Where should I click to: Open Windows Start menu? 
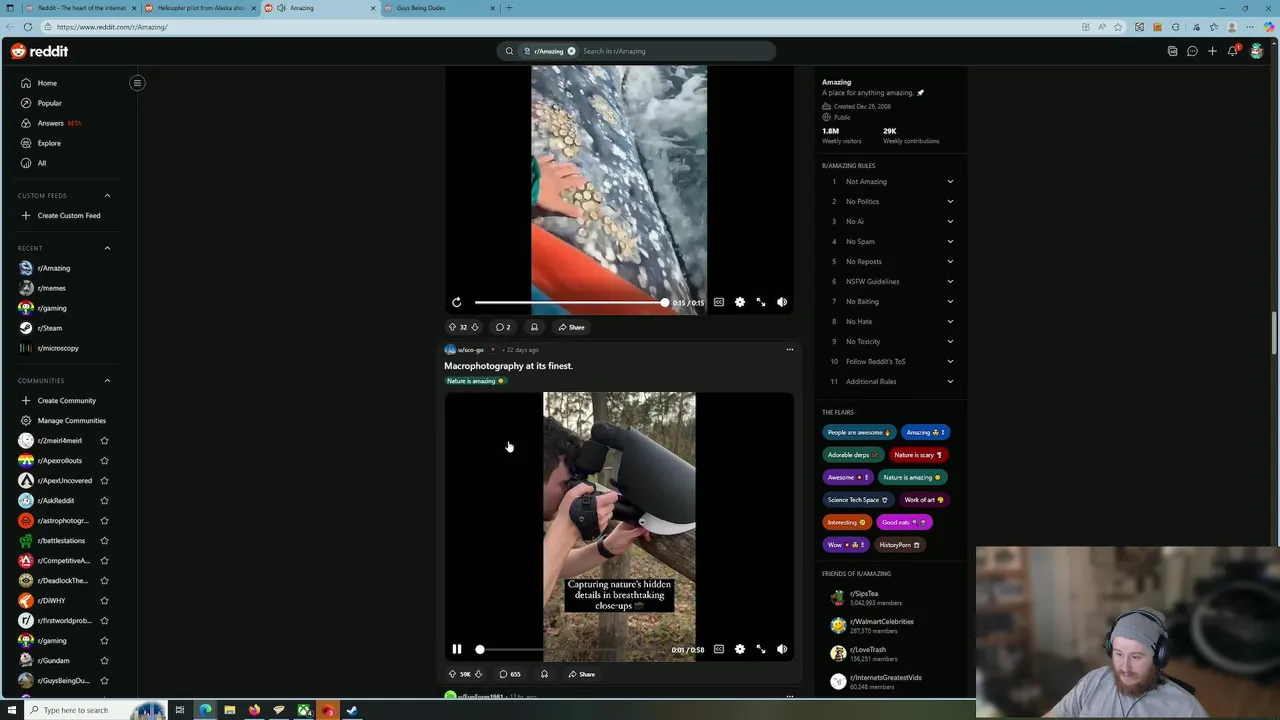click(12, 710)
